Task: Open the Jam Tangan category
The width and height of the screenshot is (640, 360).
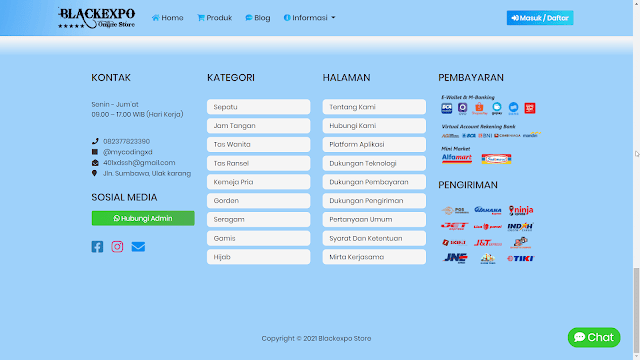Action: pos(258,126)
